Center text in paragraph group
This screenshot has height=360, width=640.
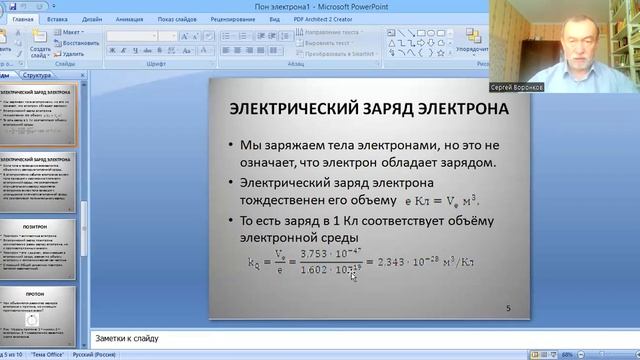pyautogui.click(x=238, y=51)
